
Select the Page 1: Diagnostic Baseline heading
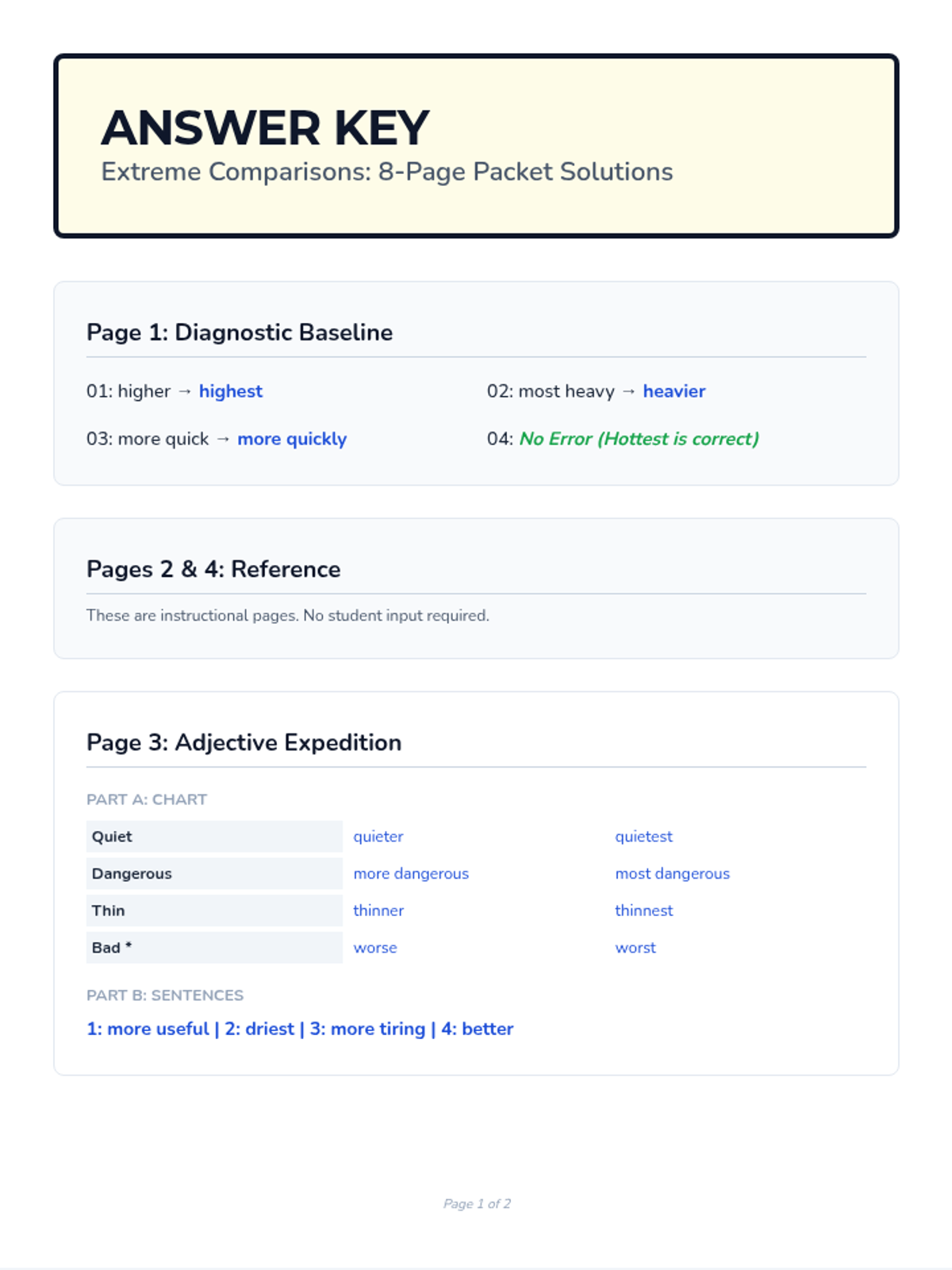[239, 332]
